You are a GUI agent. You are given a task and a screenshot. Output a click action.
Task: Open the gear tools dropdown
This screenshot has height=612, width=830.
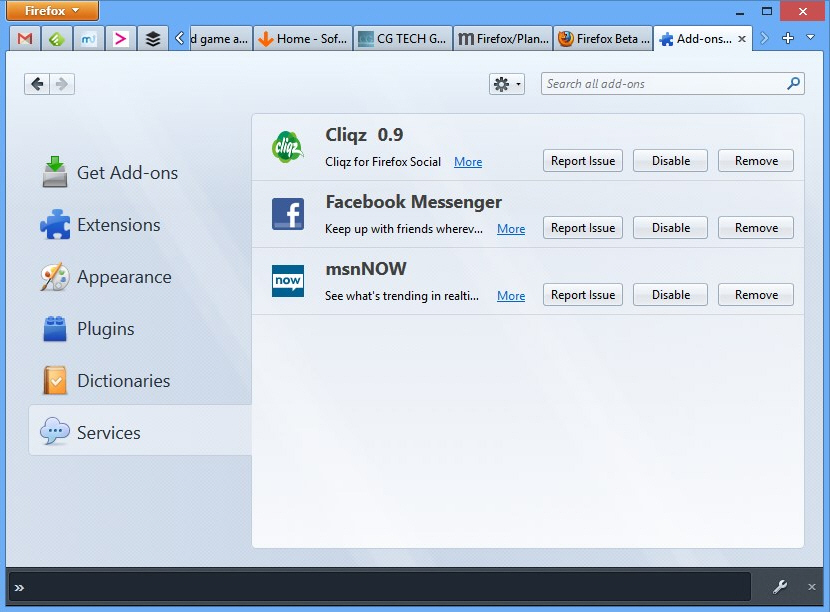point(507,84)
